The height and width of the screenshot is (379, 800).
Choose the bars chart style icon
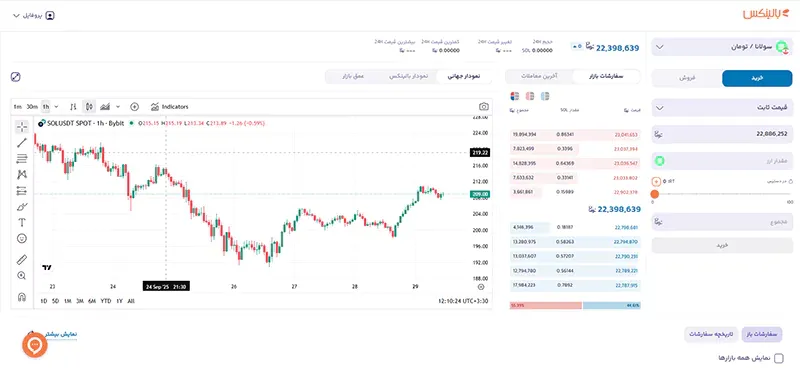click(73, 107)
